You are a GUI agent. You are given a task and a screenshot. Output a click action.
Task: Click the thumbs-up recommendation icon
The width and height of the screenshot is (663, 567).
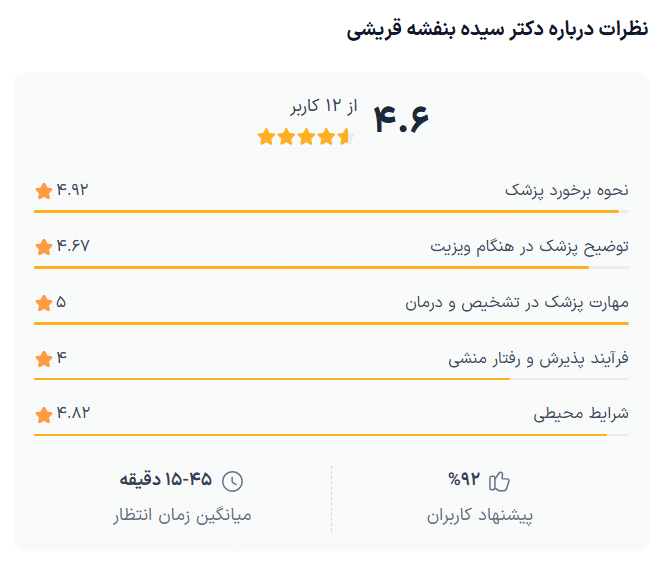[x=499, y=481]
